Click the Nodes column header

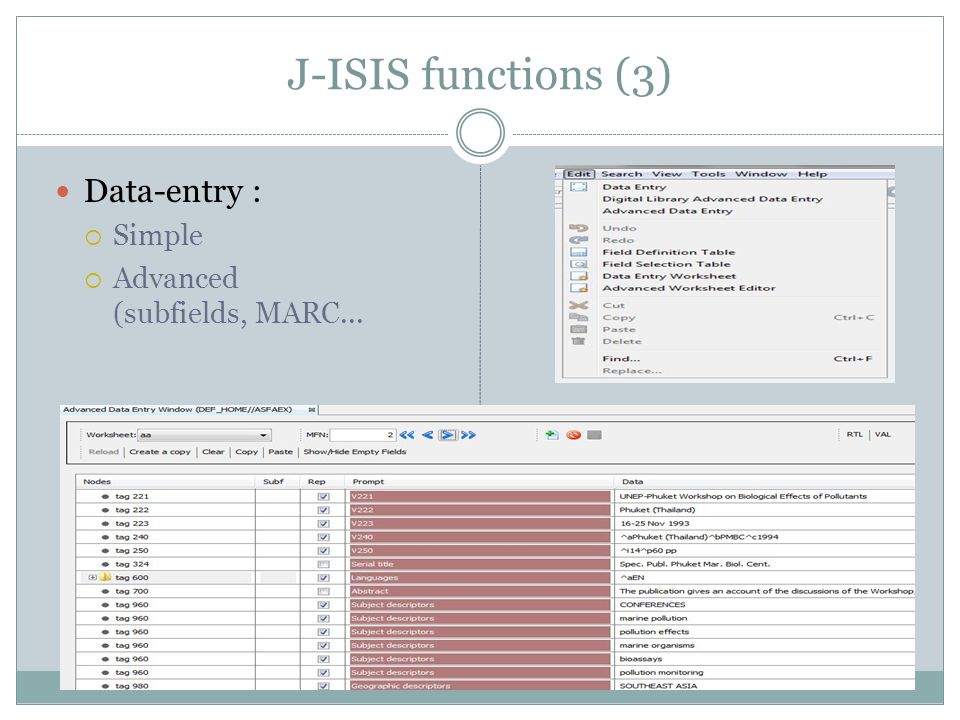tap(165, 482)
